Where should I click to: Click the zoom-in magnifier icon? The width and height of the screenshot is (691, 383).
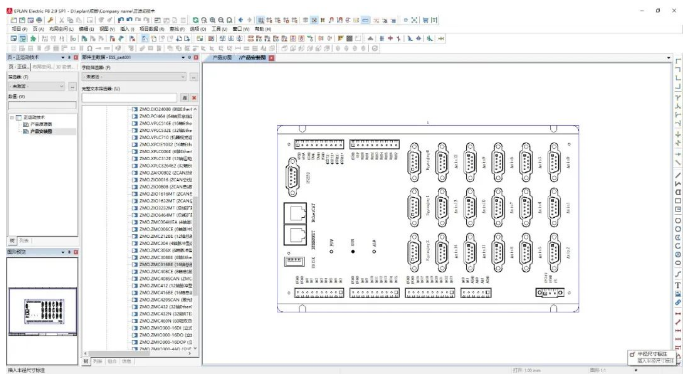(x=212, y=20)
